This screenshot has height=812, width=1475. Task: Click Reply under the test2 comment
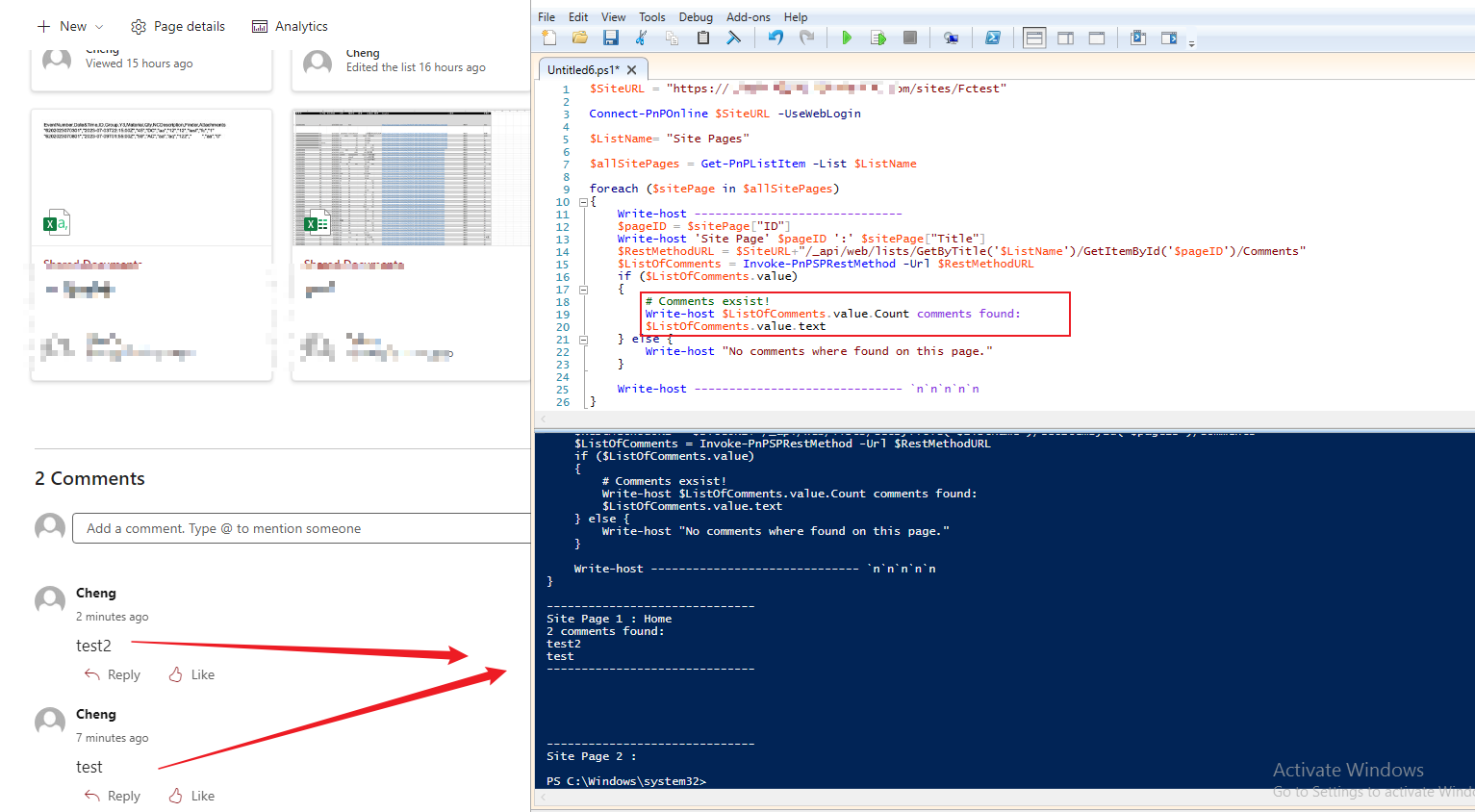(x=113, y=674)
